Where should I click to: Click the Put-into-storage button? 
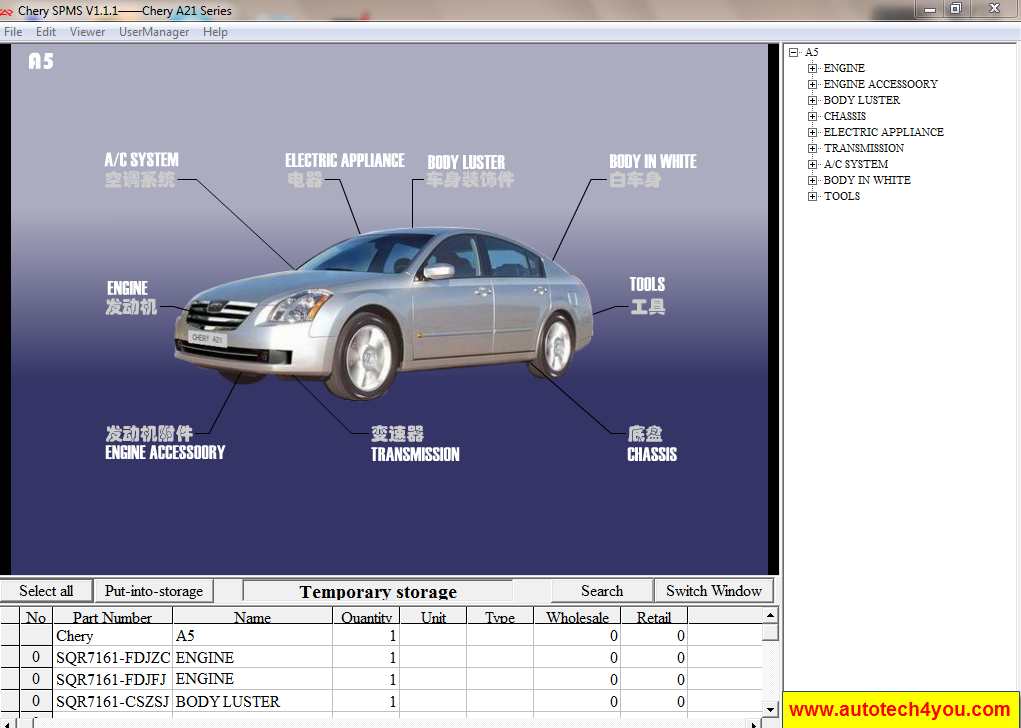[153, 590]
